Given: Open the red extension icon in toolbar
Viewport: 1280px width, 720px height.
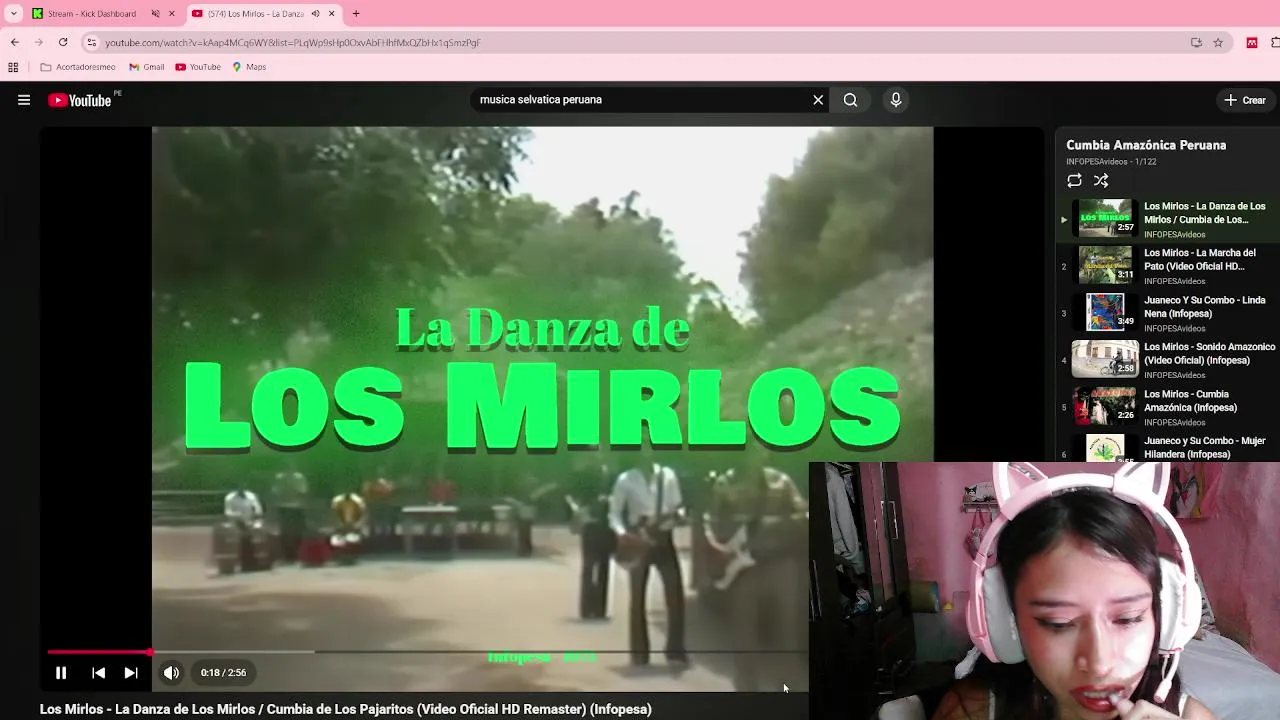Looking at the screenshot, I should 1251,42.
